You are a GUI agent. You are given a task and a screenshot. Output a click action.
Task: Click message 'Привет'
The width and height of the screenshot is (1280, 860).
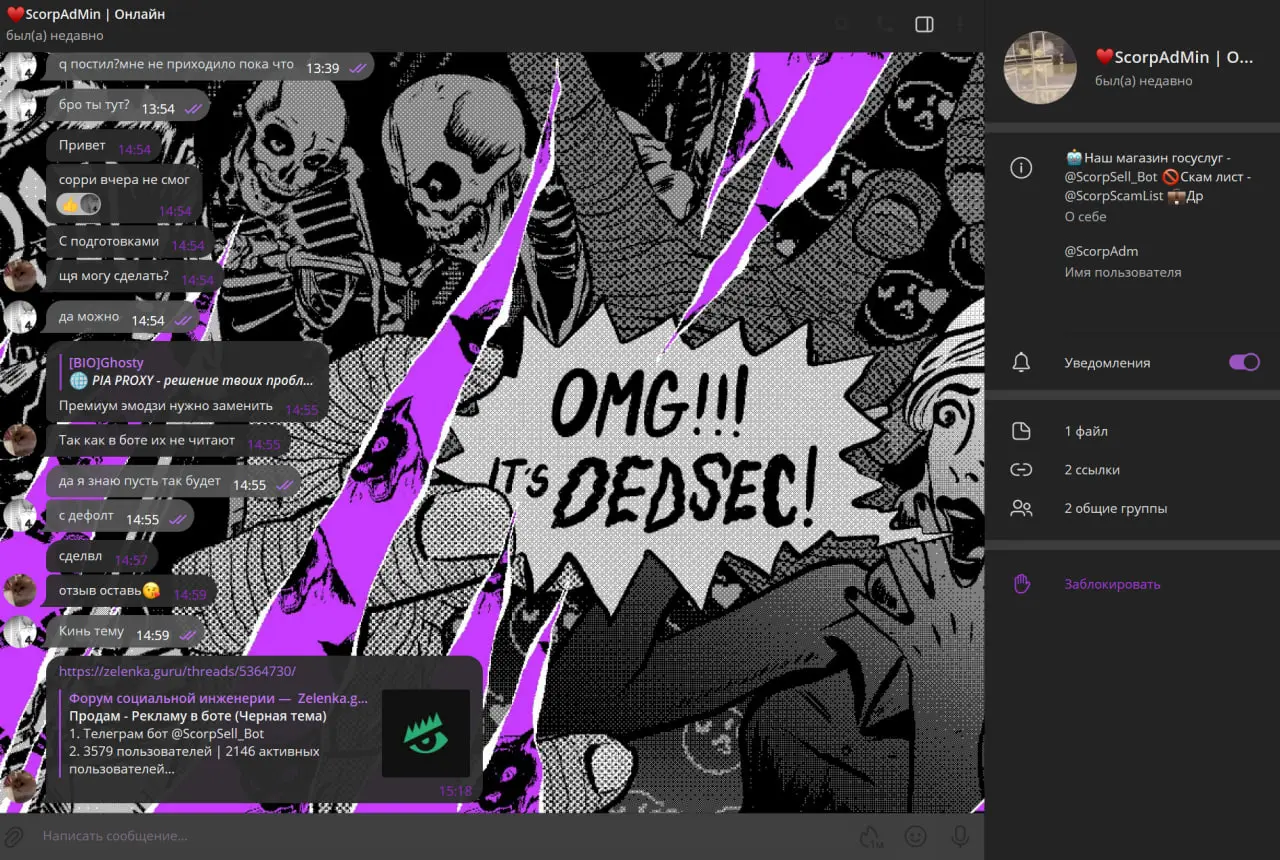point(103,146)
